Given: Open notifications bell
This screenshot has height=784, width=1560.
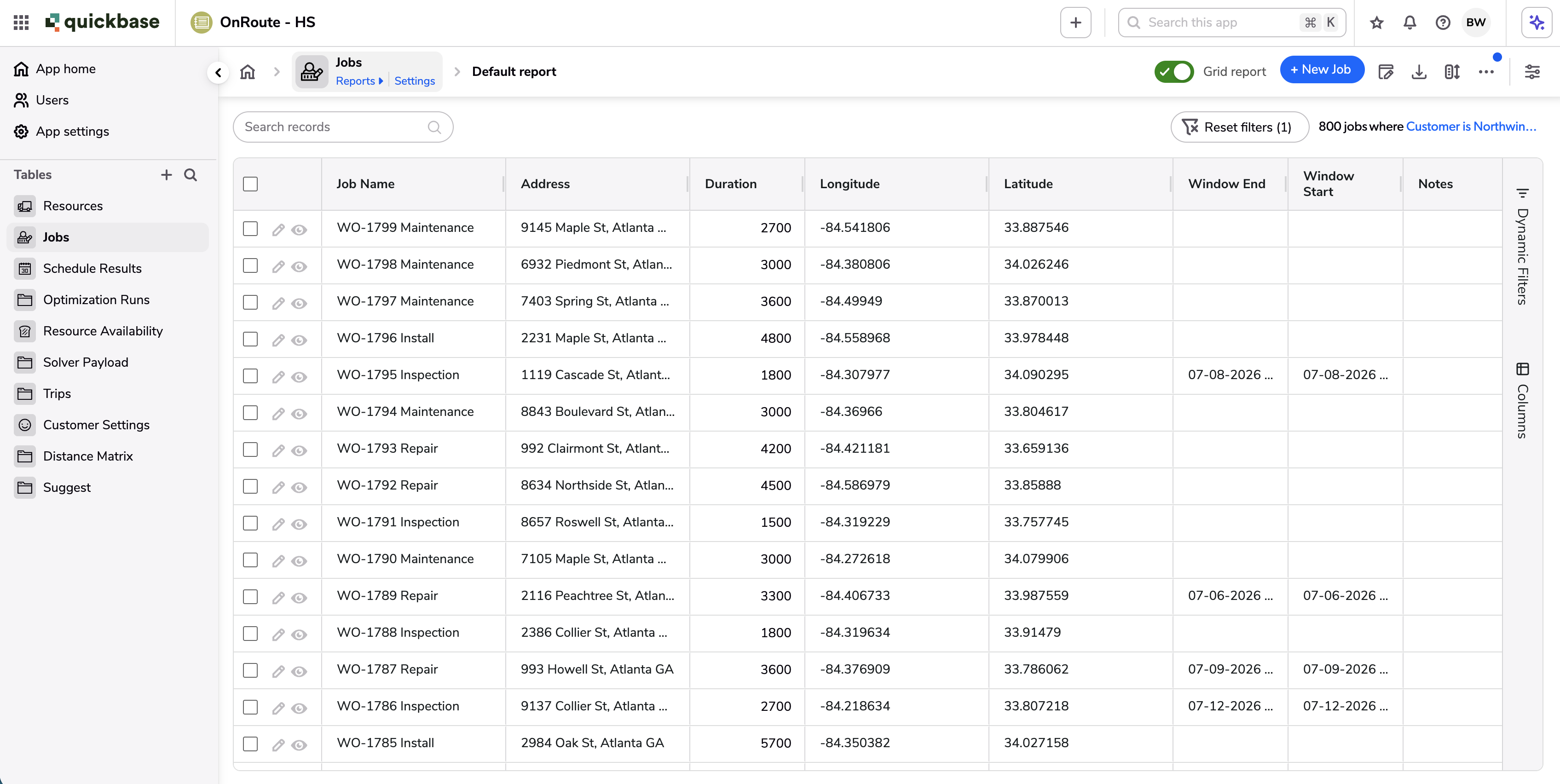Looking at the screenshot, I should 1410,23.
